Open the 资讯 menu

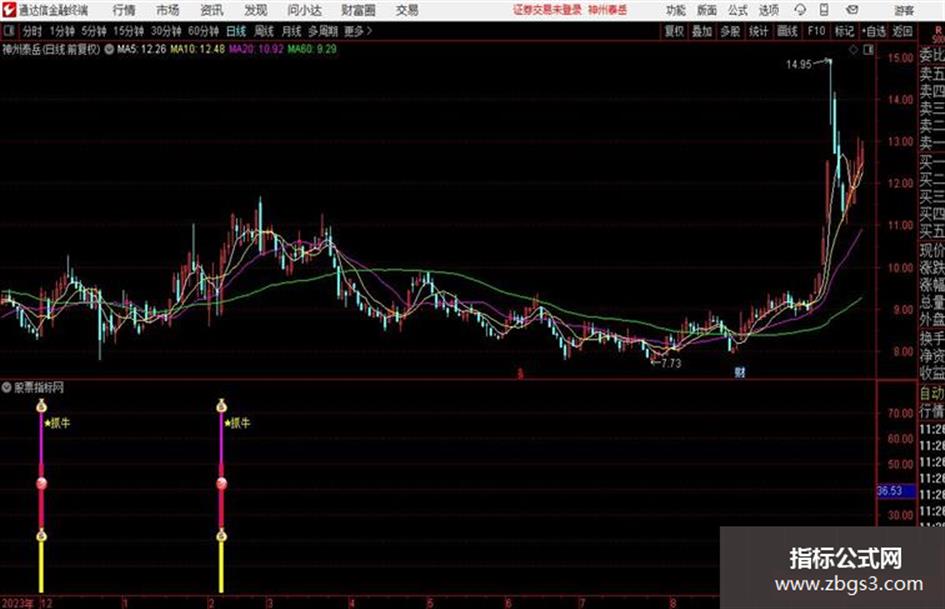point(212,10)
